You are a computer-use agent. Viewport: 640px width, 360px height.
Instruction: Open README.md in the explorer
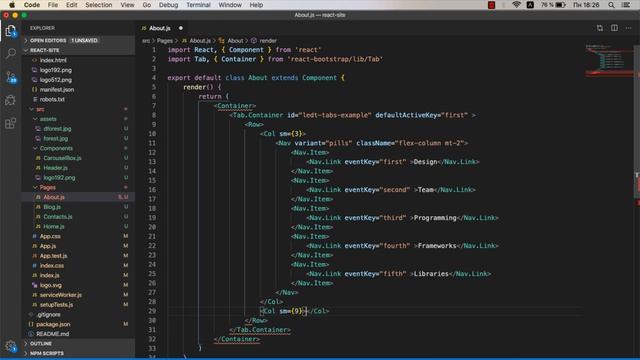pos(52,334)
